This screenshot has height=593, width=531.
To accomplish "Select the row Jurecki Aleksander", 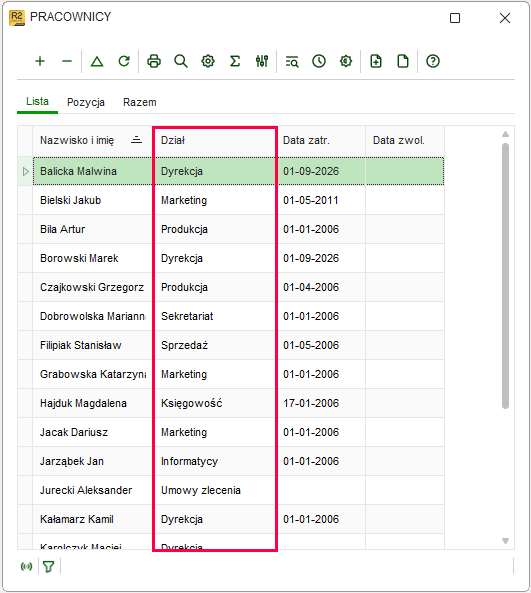I will [238, 490].
